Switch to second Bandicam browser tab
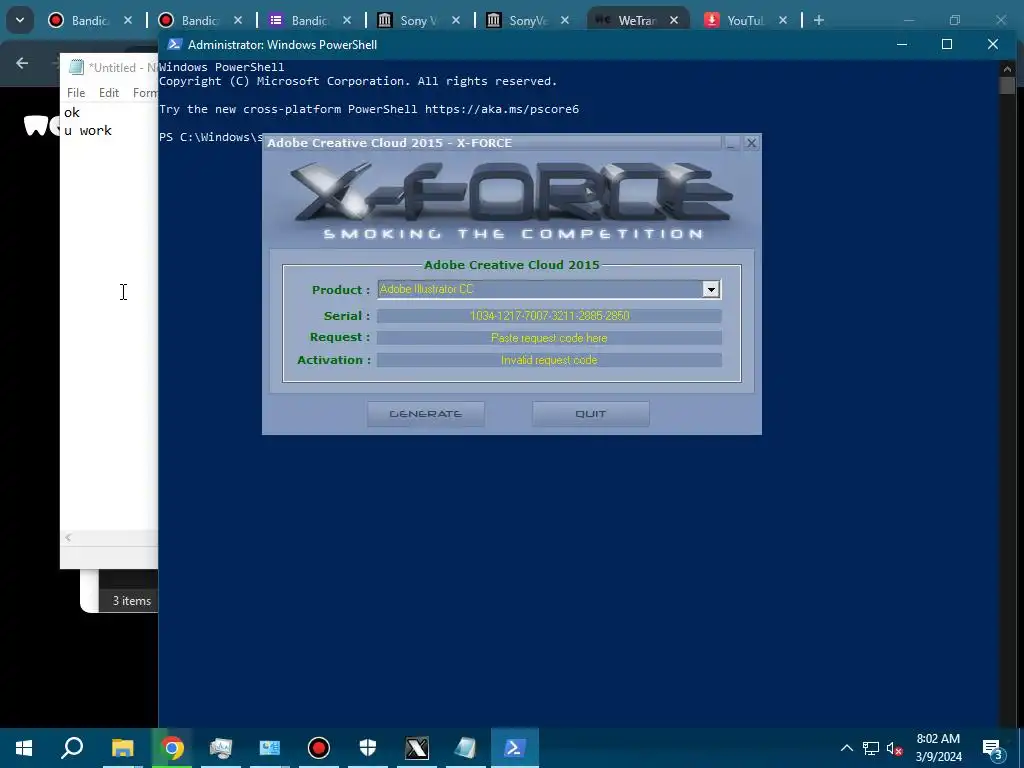The width and height of the screenshot is (1024, 768). [198, 20]
